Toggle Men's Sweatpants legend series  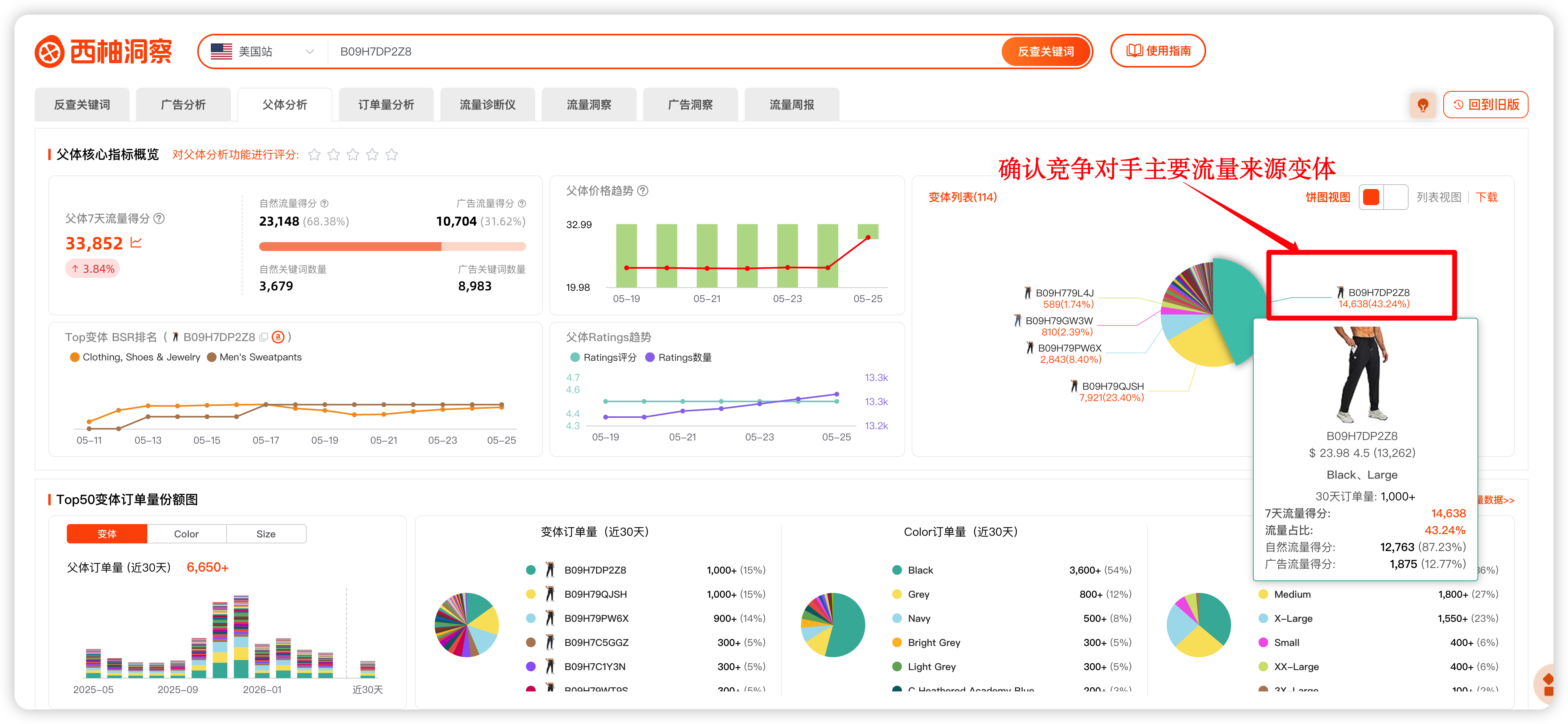(x=254, y=357)
